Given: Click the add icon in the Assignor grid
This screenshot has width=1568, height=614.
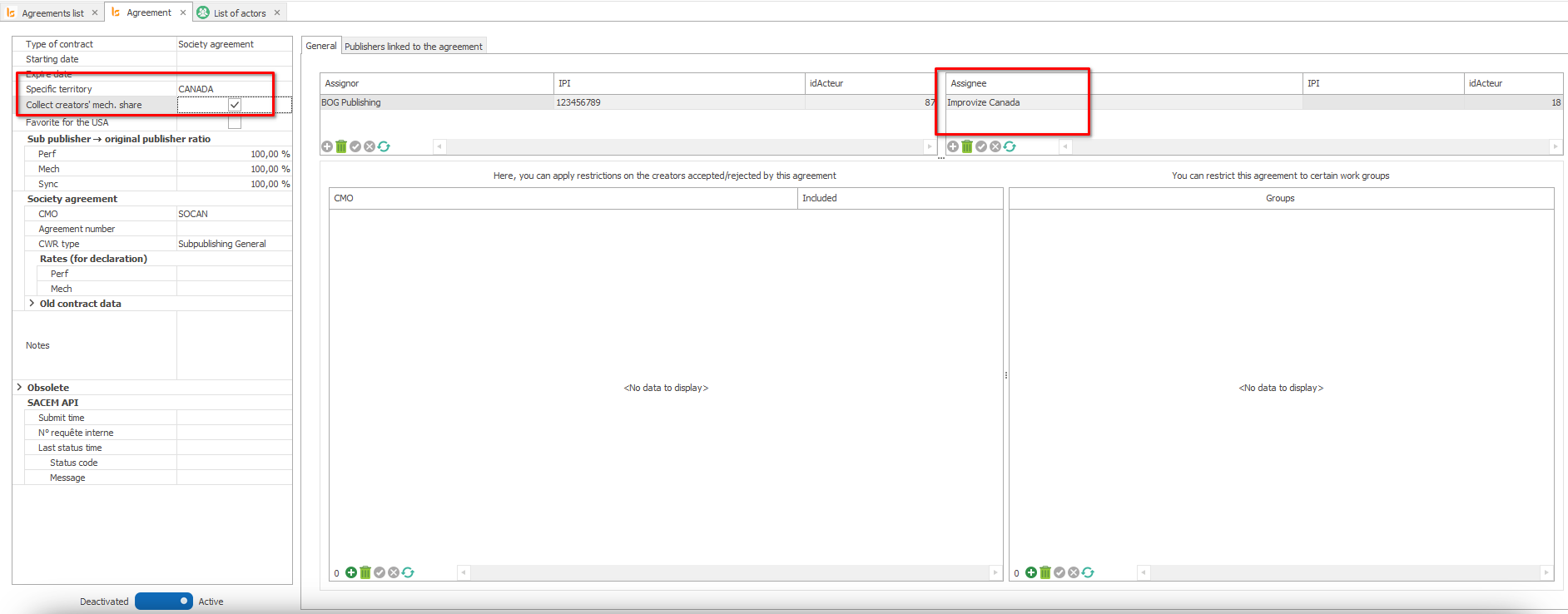Looking at the screenshot, I should pyautogui.click(x=327, y=146).
